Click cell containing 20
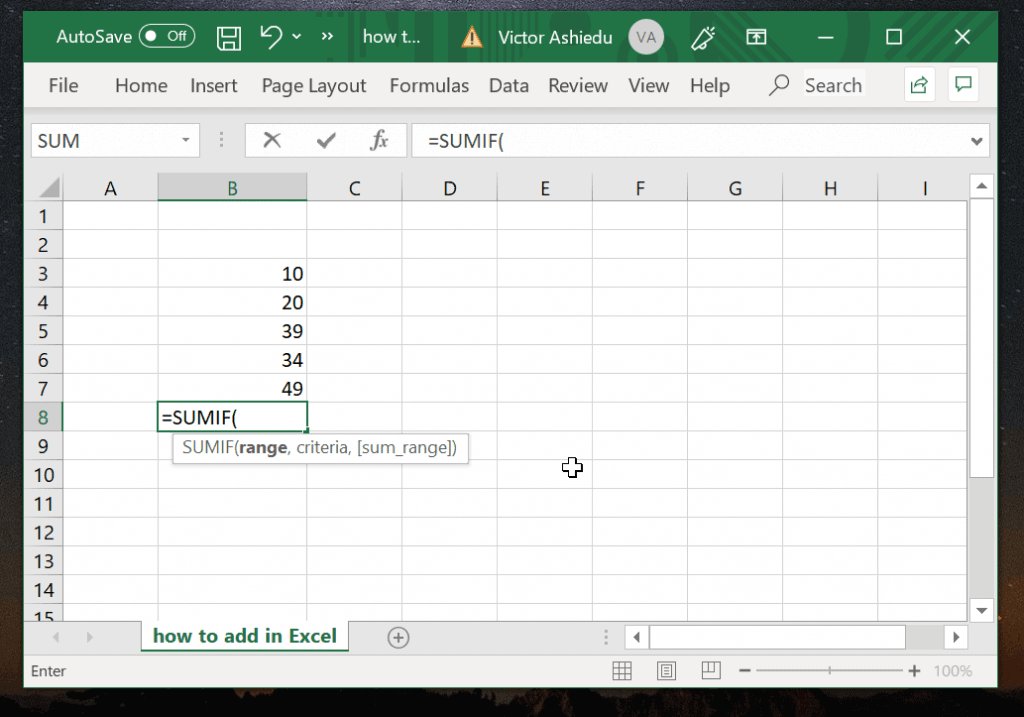1024x717 pixels. click(232, 302)
